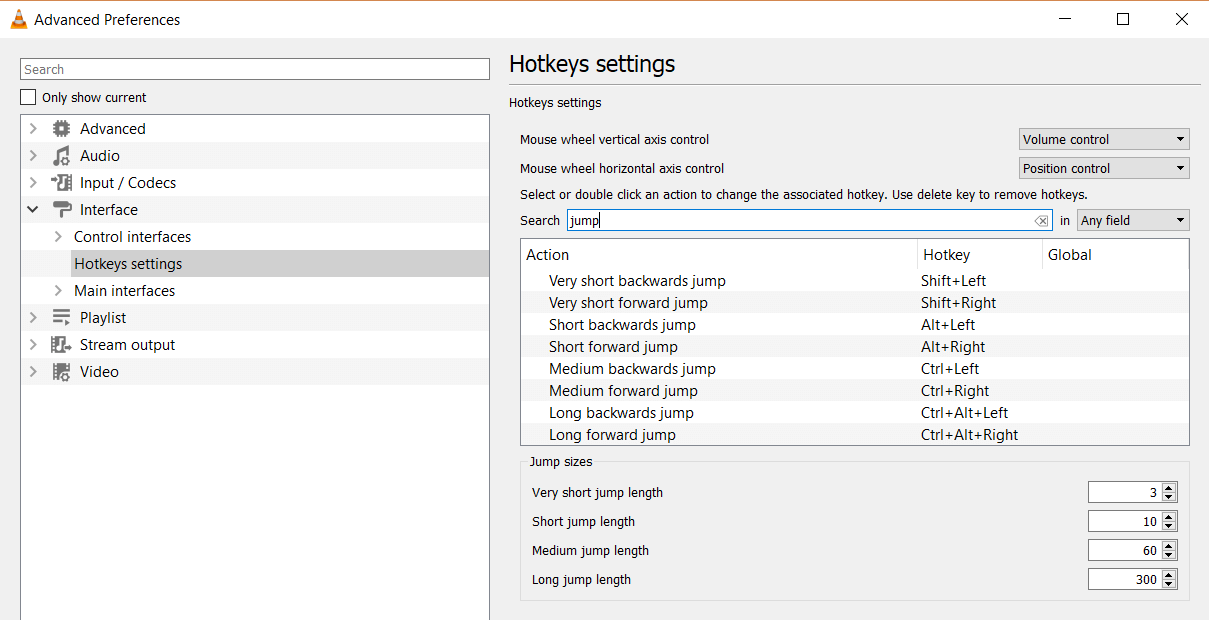Select the Short forward jump action row

coord(613,347)
